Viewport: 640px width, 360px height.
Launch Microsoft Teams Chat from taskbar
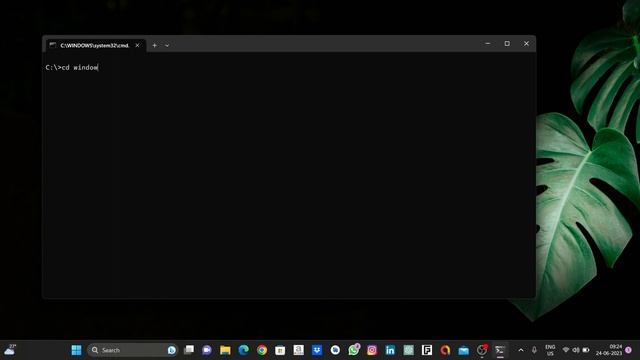coord(207,350)
